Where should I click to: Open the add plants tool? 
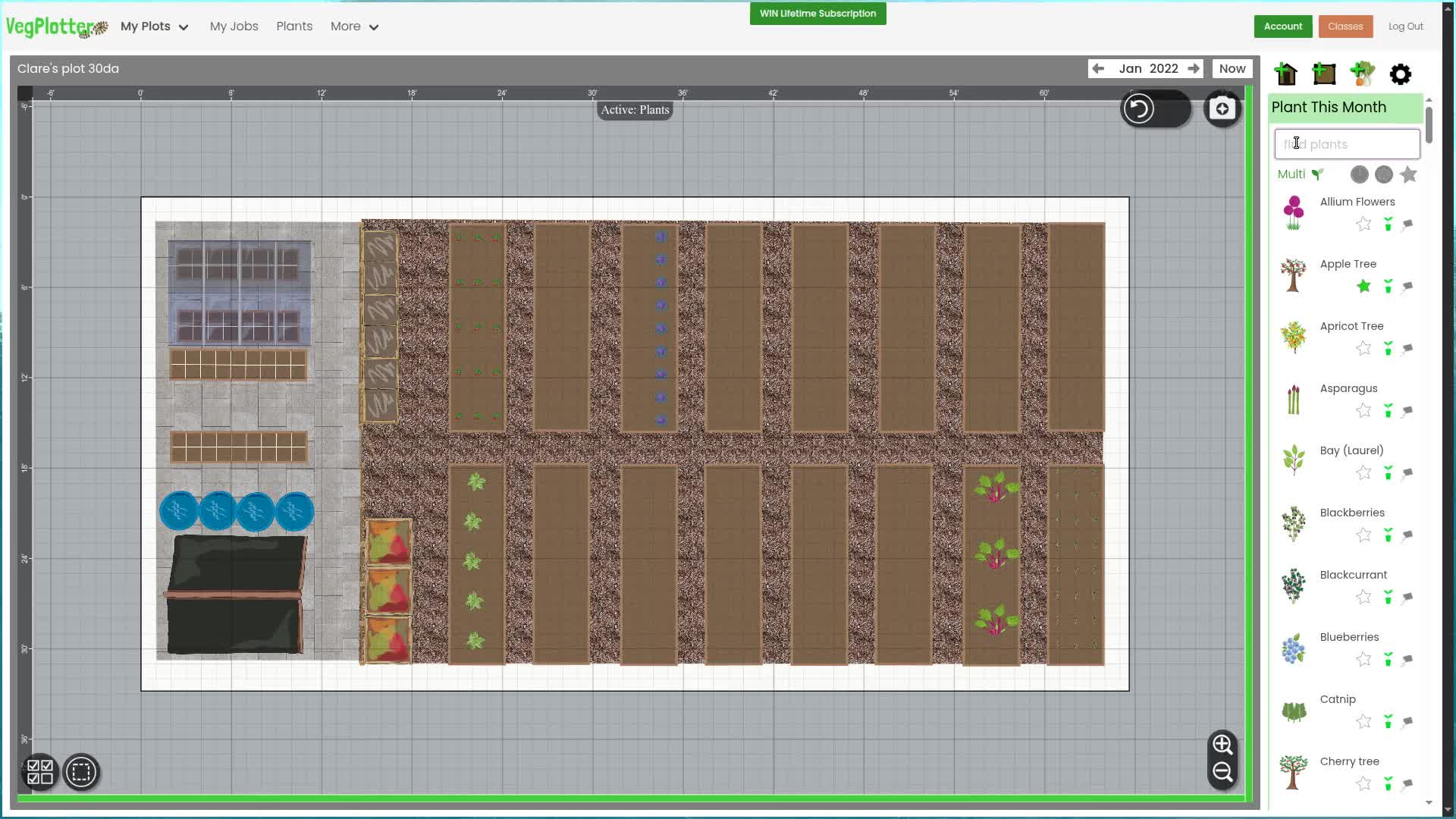pyautogui.click(x=1362, y=74)
